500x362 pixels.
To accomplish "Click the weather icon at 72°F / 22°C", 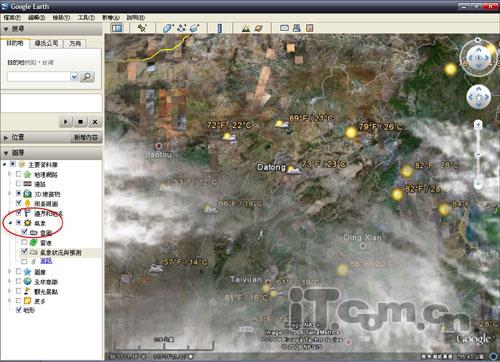I will pos(230,137).
